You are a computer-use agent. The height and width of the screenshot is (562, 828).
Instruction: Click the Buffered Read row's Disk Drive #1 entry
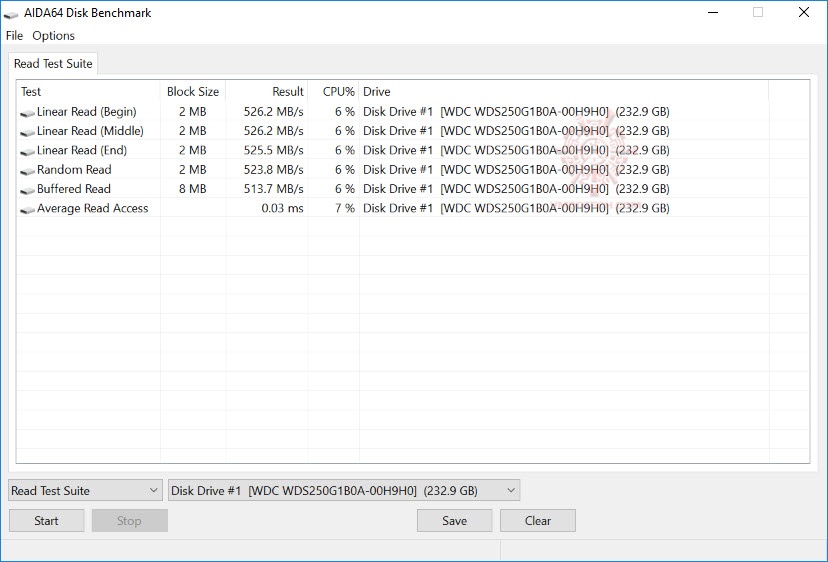point(516,189)
